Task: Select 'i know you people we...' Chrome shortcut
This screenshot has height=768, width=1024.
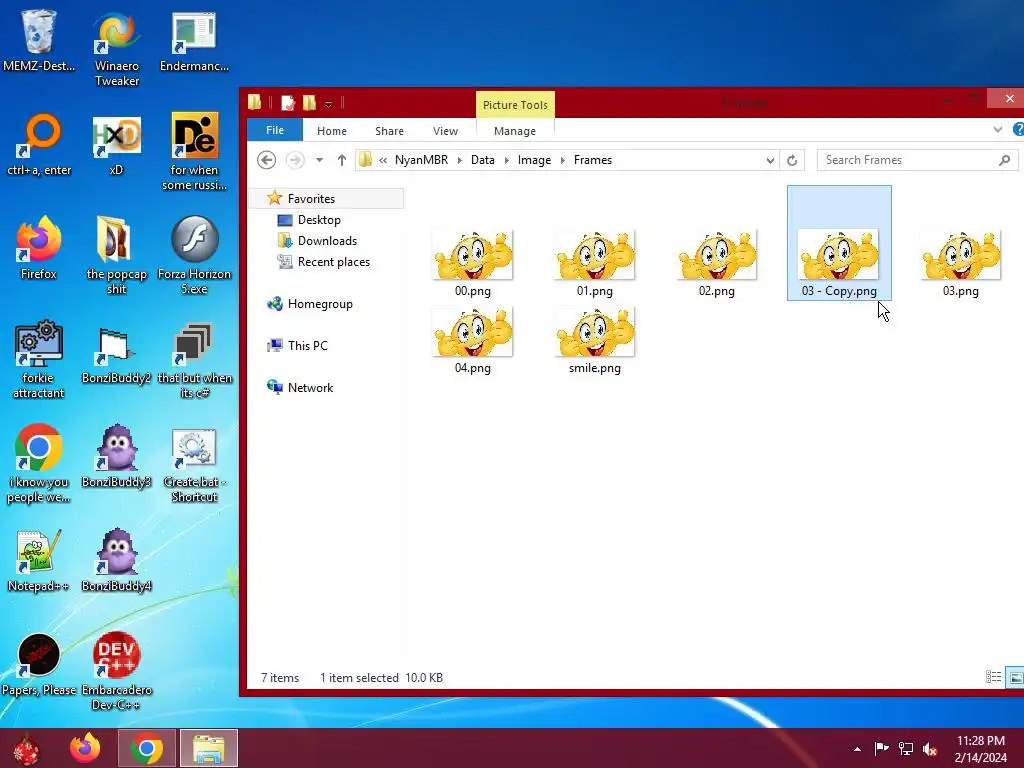Action: click(x=39, y=464)
